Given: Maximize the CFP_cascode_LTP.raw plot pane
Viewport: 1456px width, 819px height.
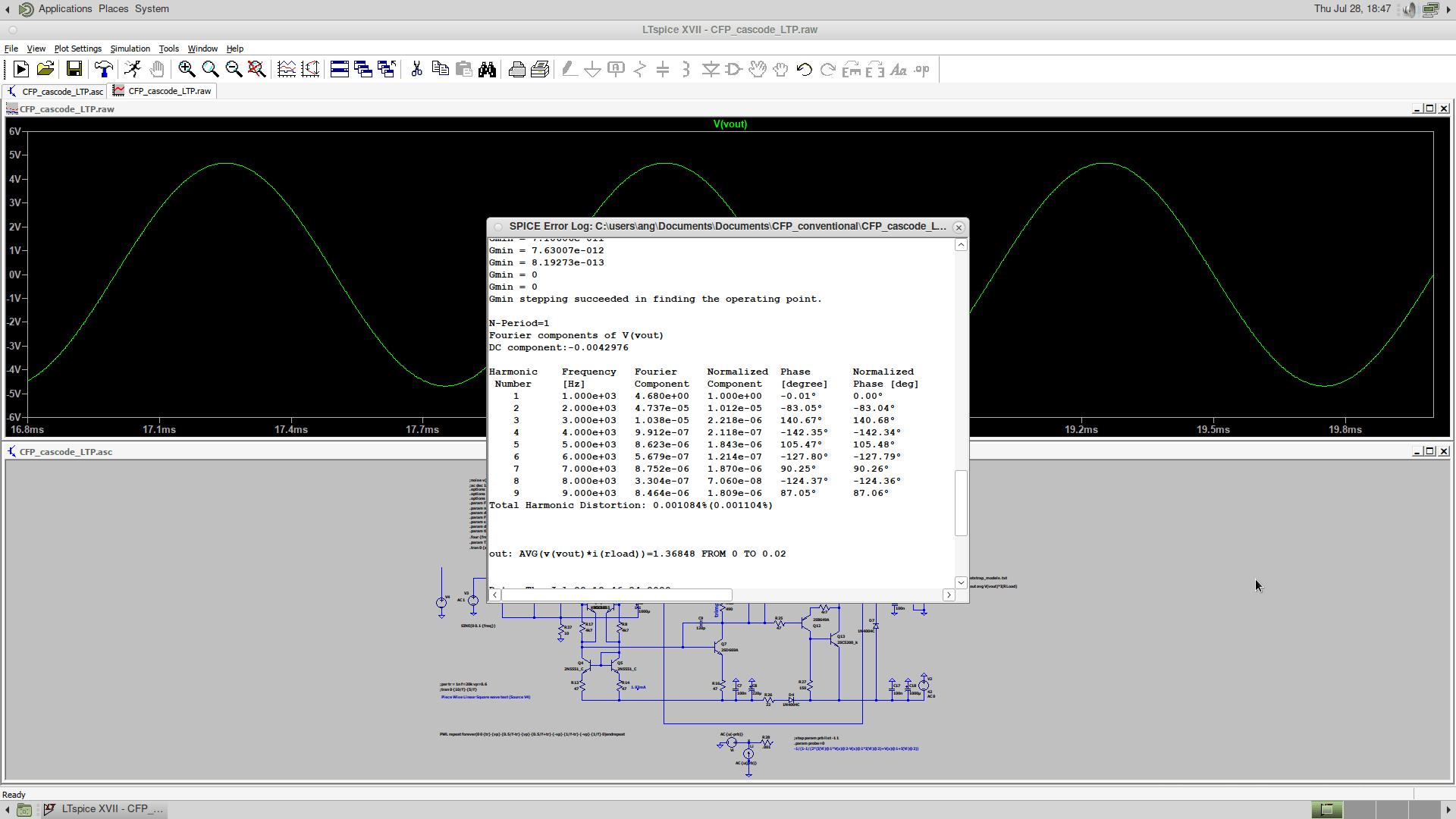Looking at the screenshot, I should click(x=1430, y=108).
